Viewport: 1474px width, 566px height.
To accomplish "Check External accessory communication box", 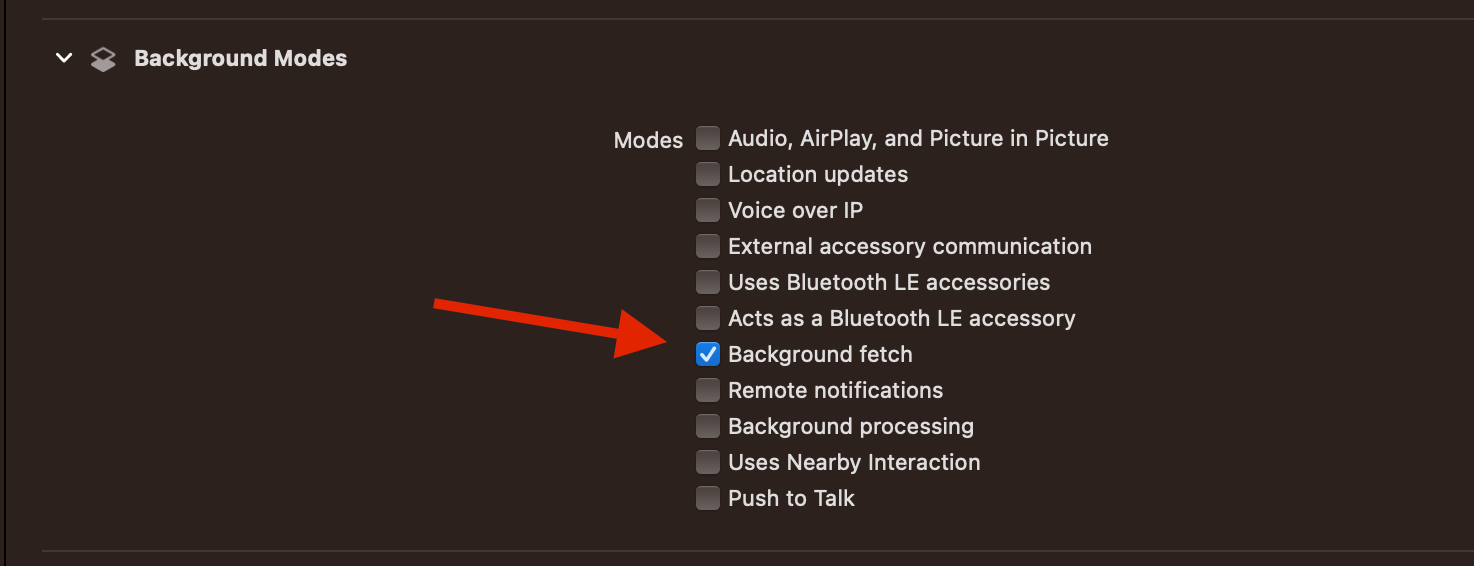I will 708,246.
